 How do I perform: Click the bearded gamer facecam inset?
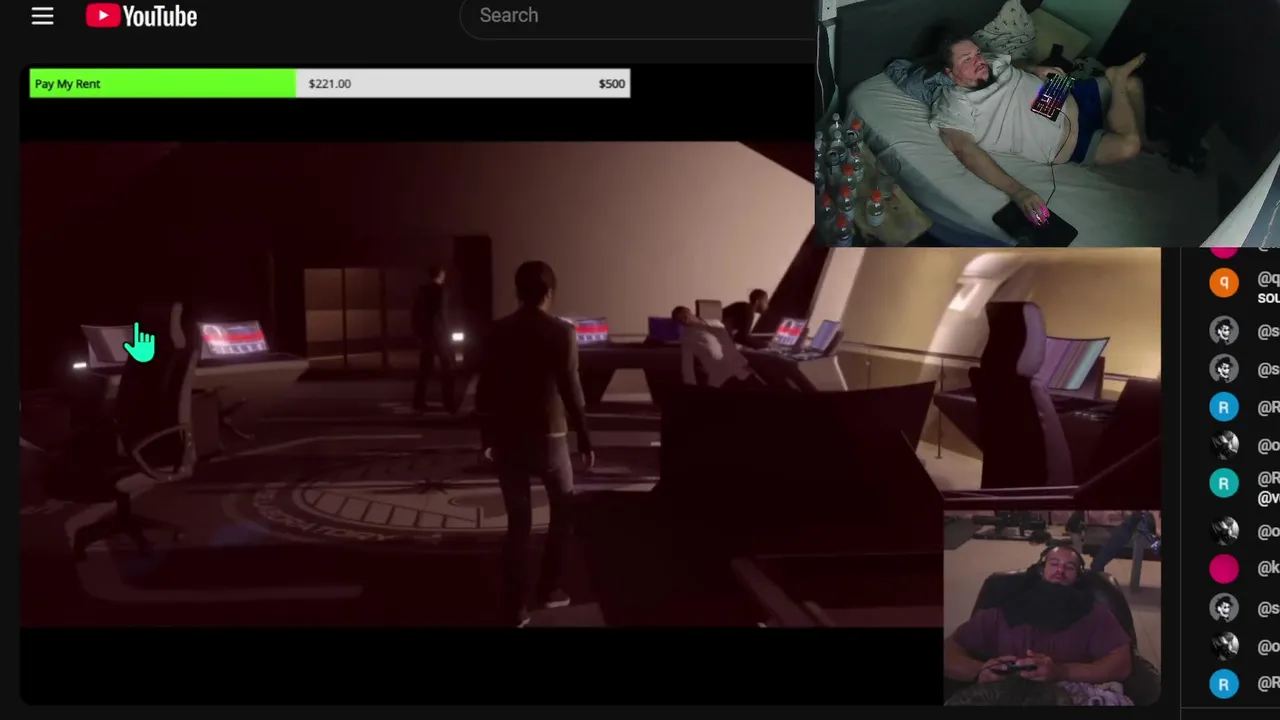[1052, 608]
